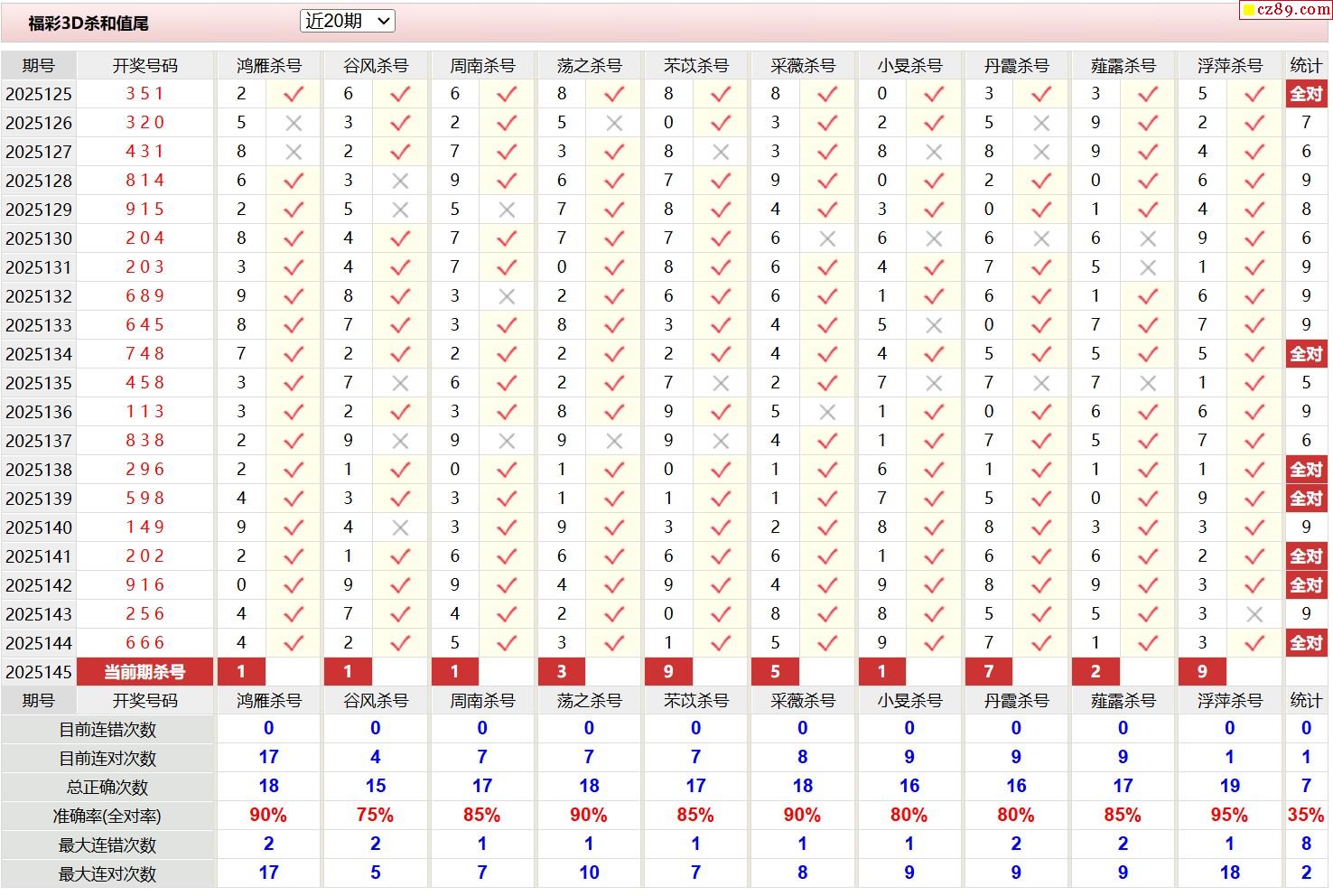This screenshot has height=896, width=1333.
Task: Click 浮萍 accuracy value 95%
Action: (1229, 815)
